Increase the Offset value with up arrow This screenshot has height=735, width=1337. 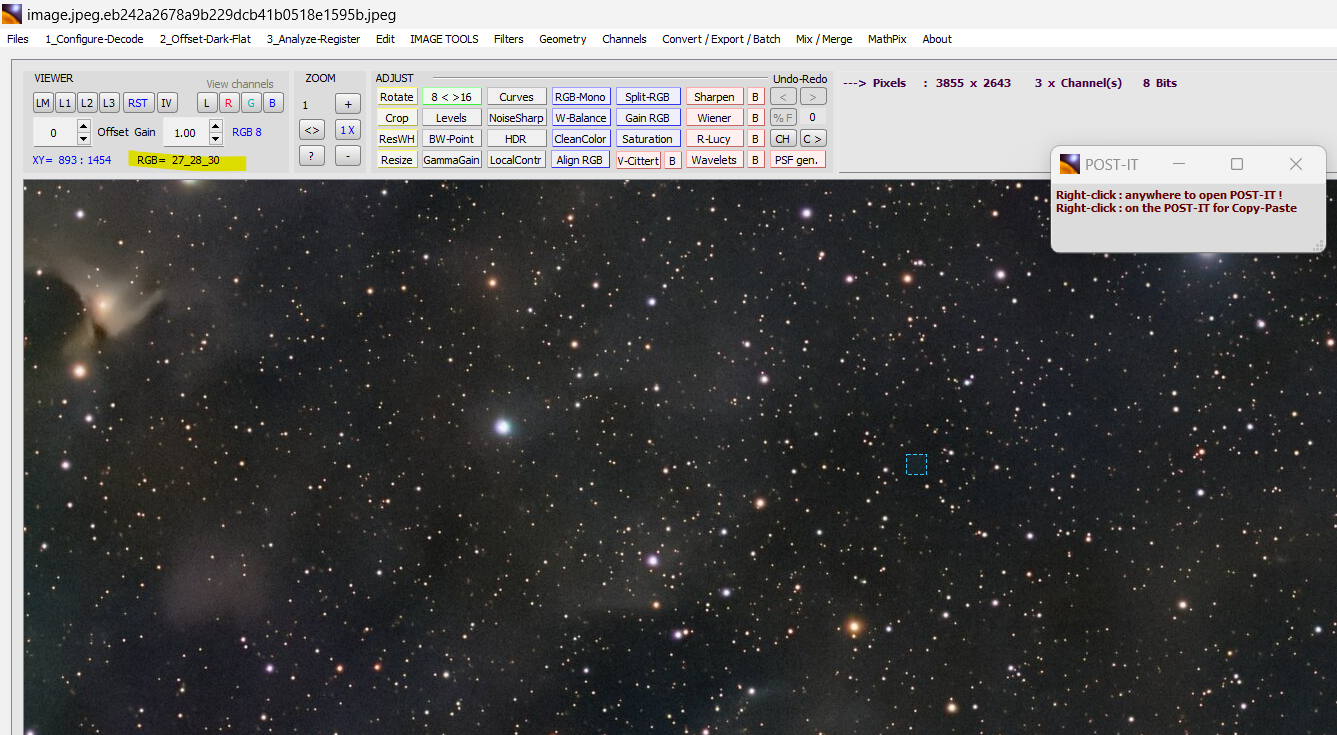[x=84, y=126]
